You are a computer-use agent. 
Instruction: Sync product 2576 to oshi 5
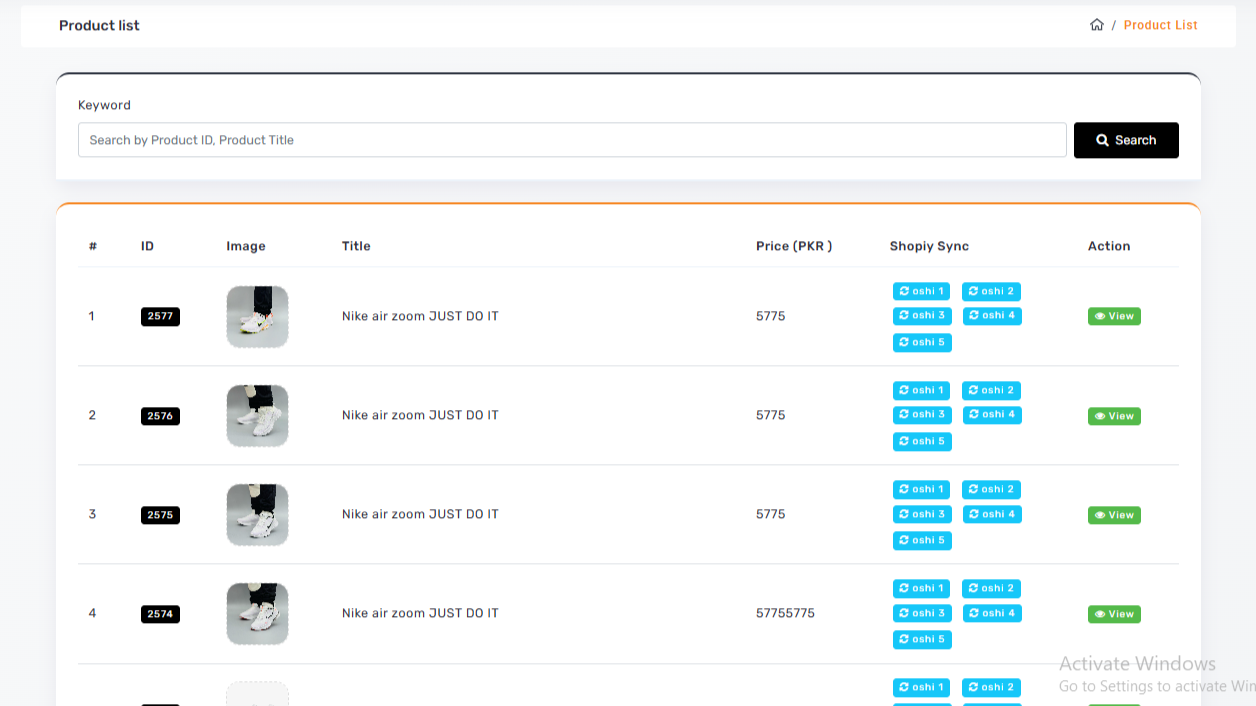click(x=922, y=441)
